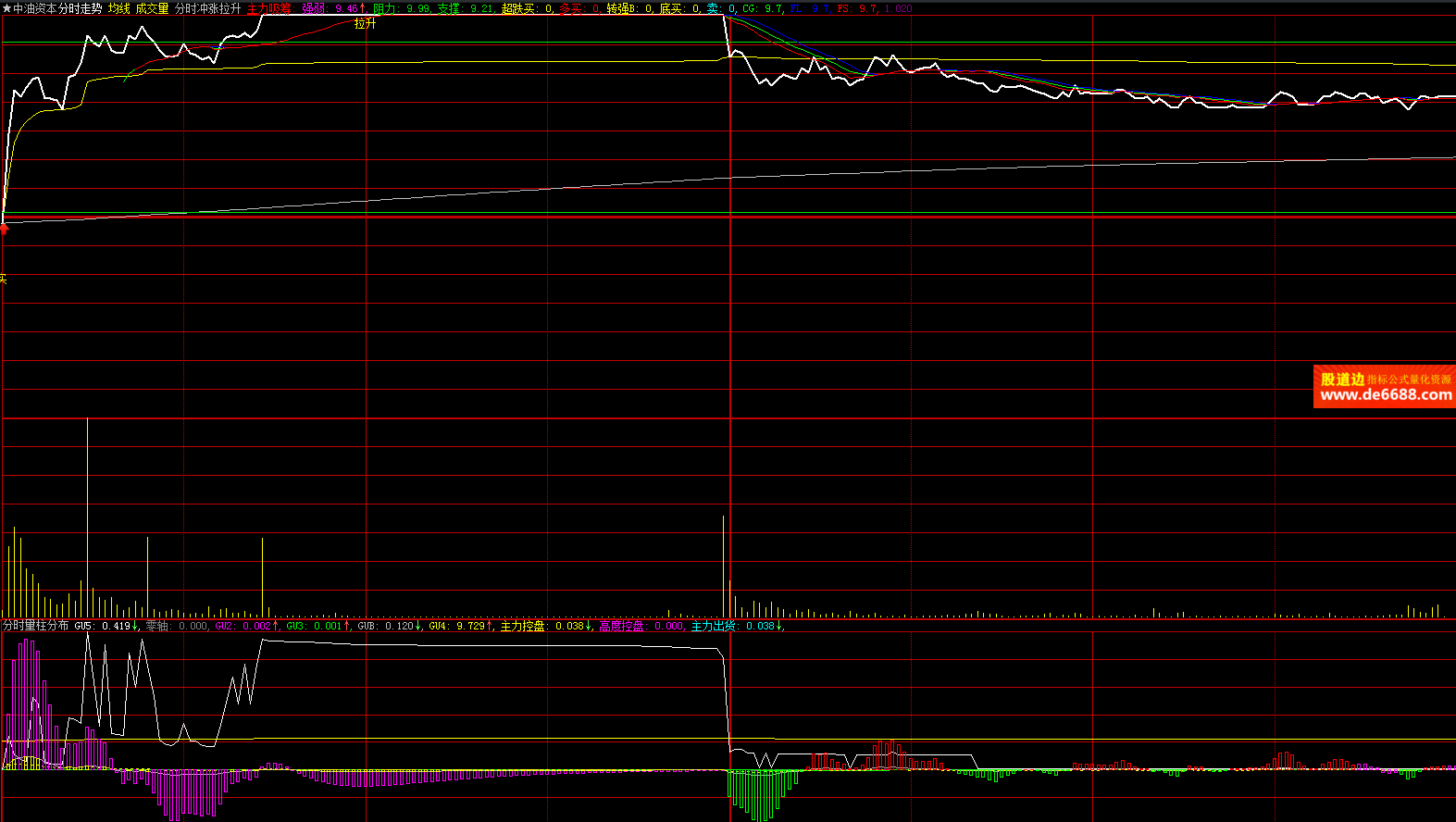Open the www.de6688.com link
The height and width of the screenshot is (822, 1456).
click(1386, 395)
